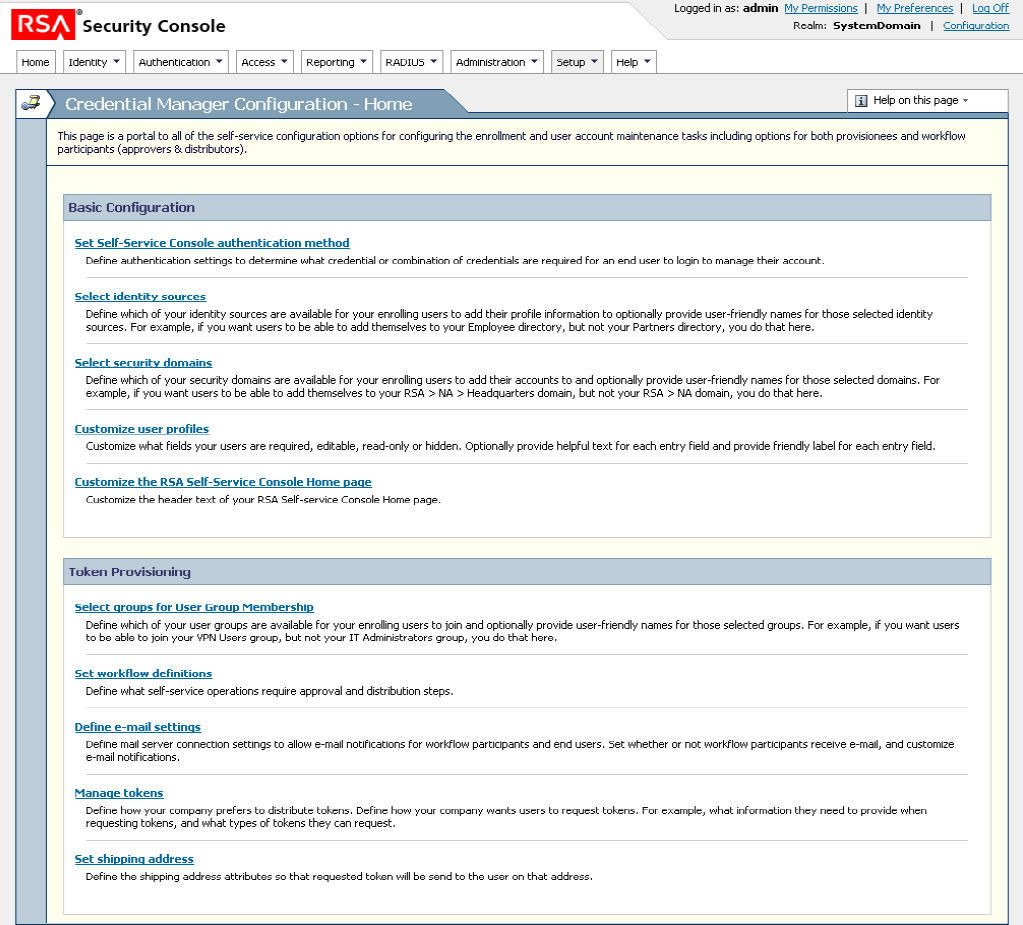The width and height of the screenshot is (1023, 925).
Task: Open My Permissions link
Action: click(x=821, y=8)
